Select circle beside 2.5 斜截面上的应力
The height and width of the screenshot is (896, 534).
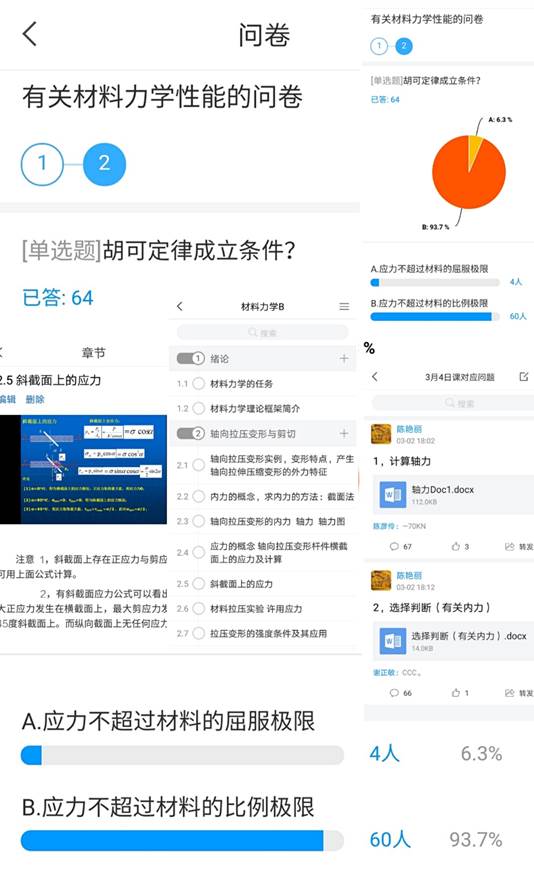[x=198, y=583]
